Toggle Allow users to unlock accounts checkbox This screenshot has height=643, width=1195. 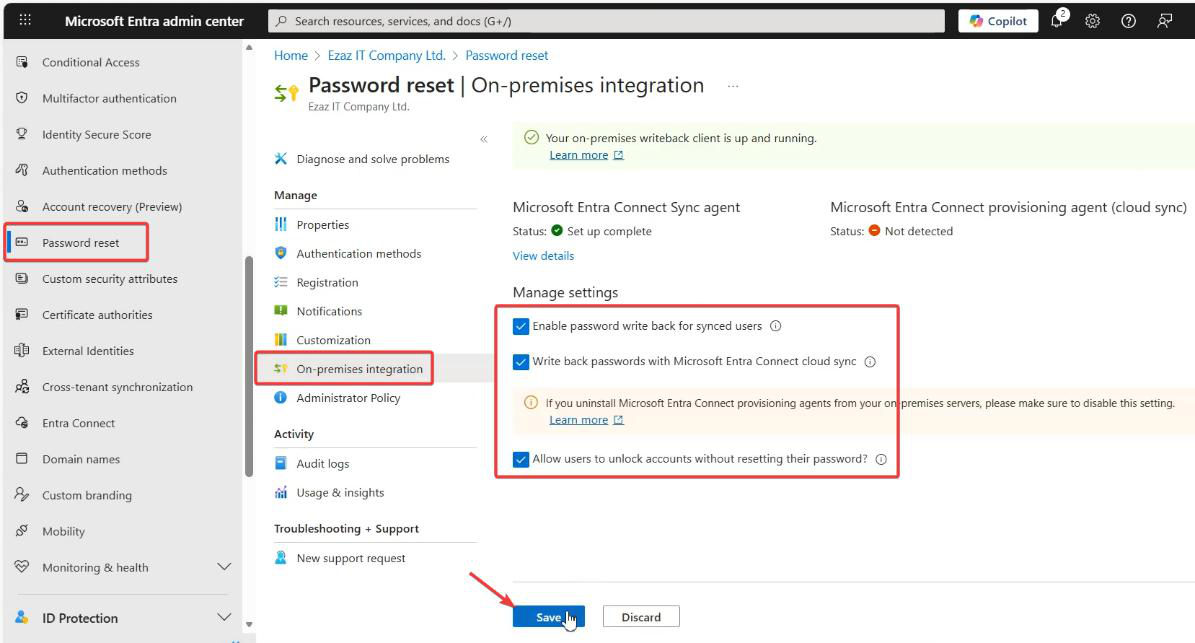pos(521,459)
